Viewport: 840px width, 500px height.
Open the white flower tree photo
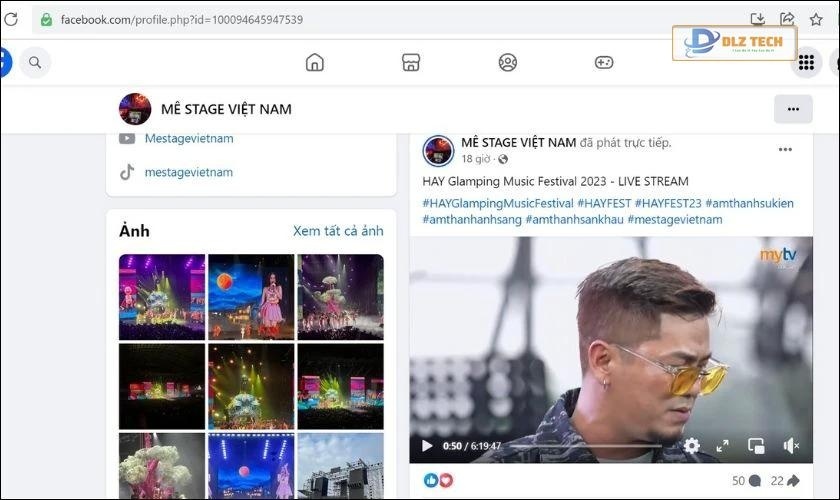tap(162, 466)
